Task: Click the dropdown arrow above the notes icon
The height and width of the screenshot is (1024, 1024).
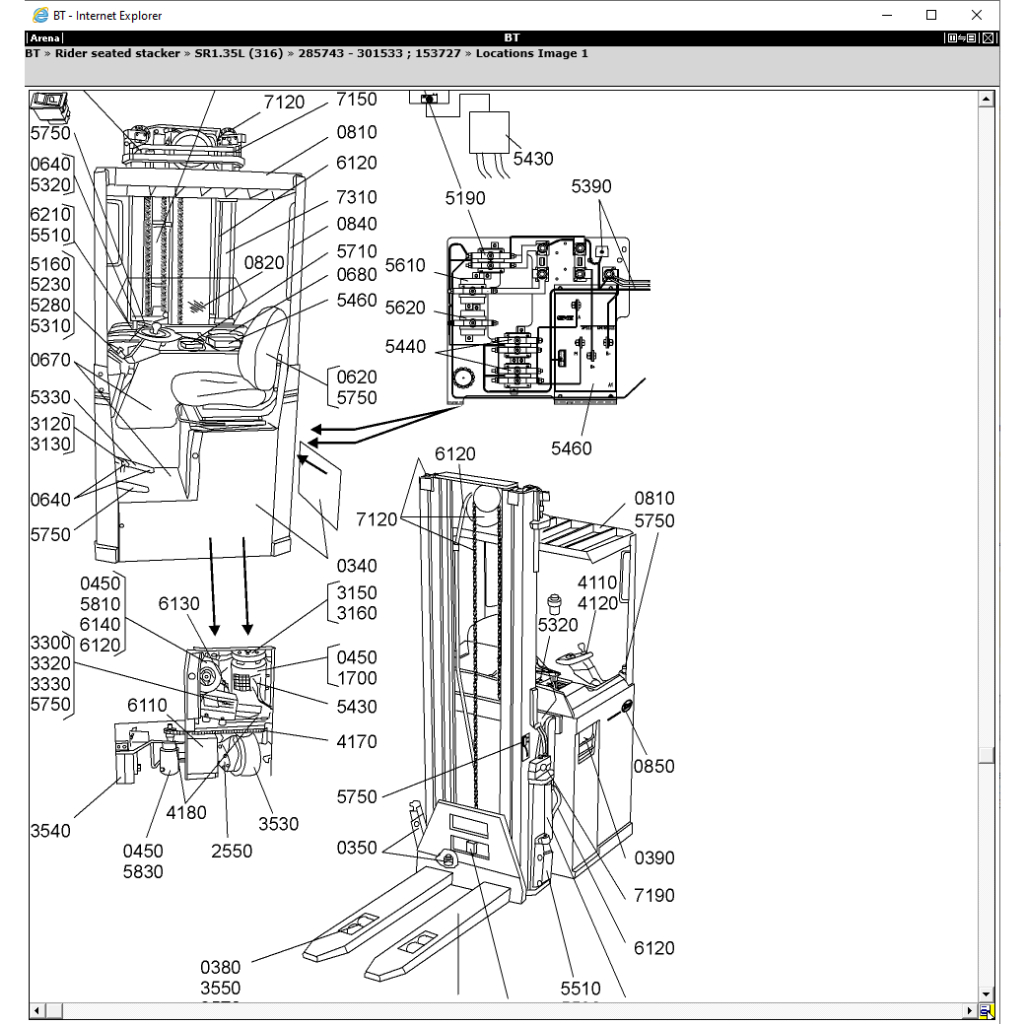Action: pos(986,996)
